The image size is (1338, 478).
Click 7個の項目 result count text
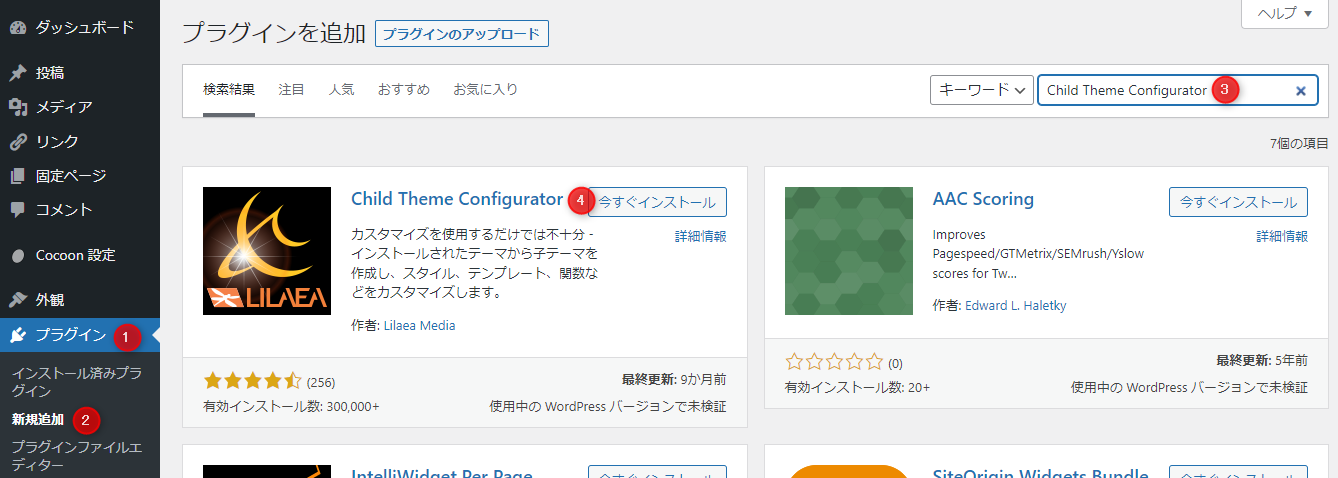click(1300, 143)
